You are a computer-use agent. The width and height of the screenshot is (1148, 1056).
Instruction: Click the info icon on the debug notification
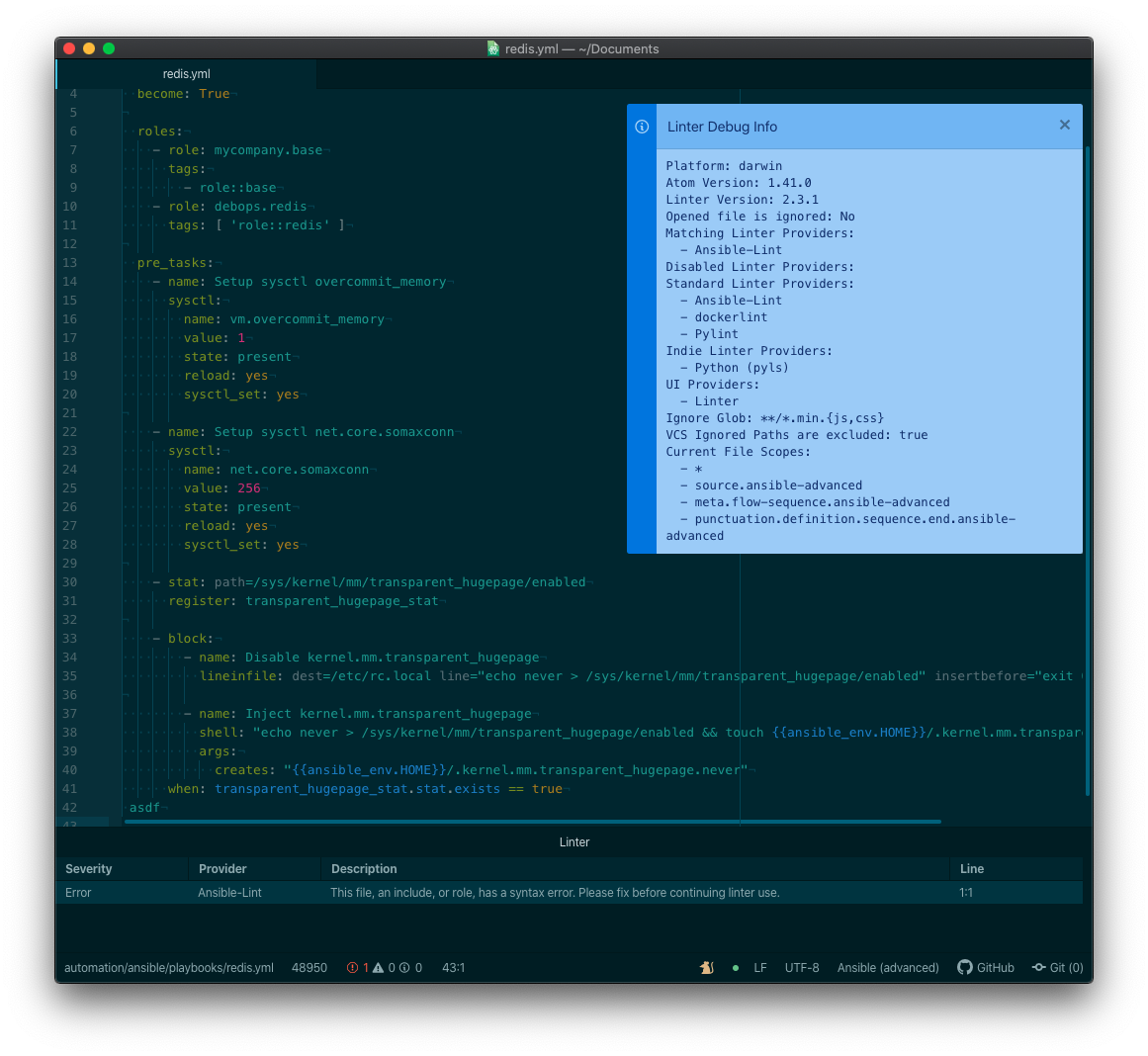642,127
